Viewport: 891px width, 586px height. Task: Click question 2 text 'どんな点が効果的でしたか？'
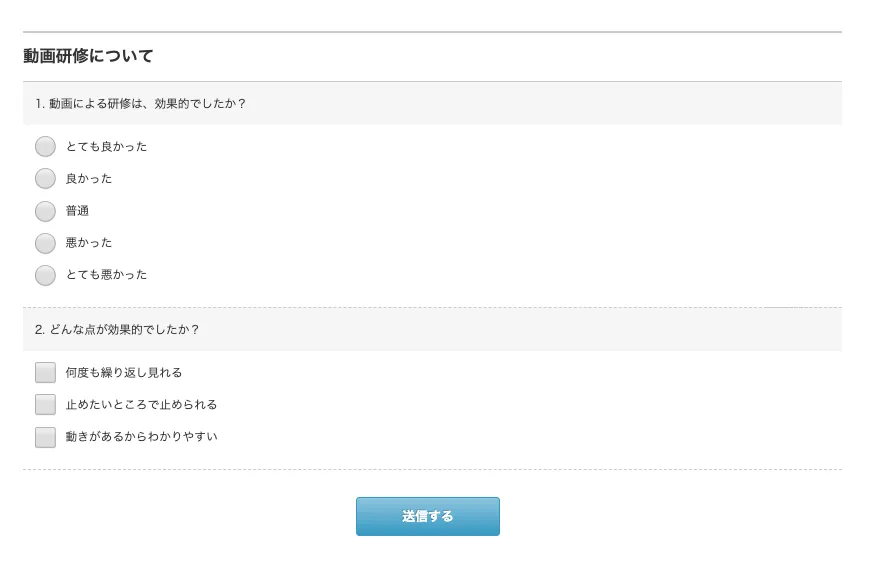pyautogui.click(x=117, y=329)
